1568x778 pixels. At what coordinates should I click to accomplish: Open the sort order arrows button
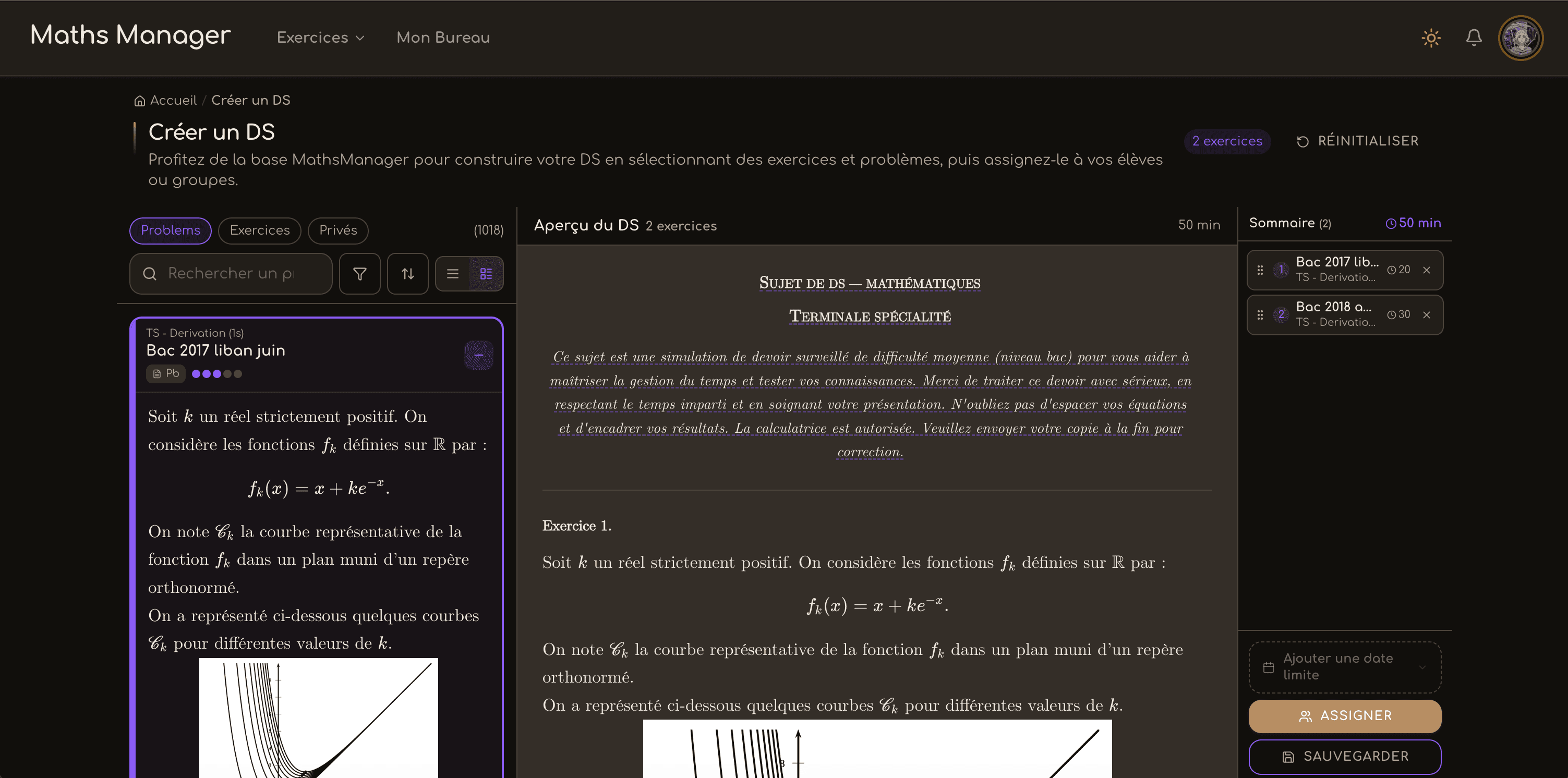(x=408, y=274)
